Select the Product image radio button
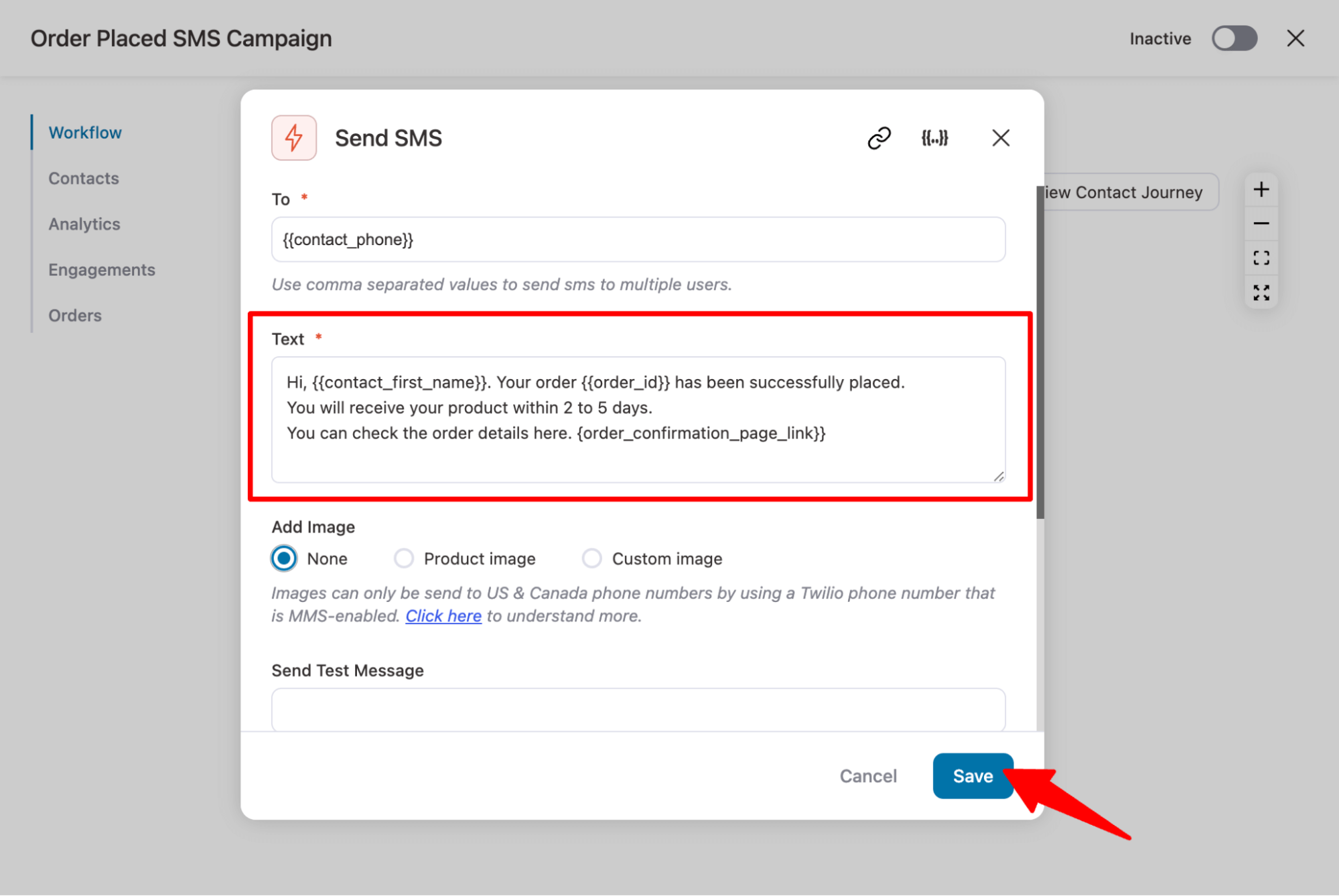This screenshot has height=896, width=1339. [404, 558]
